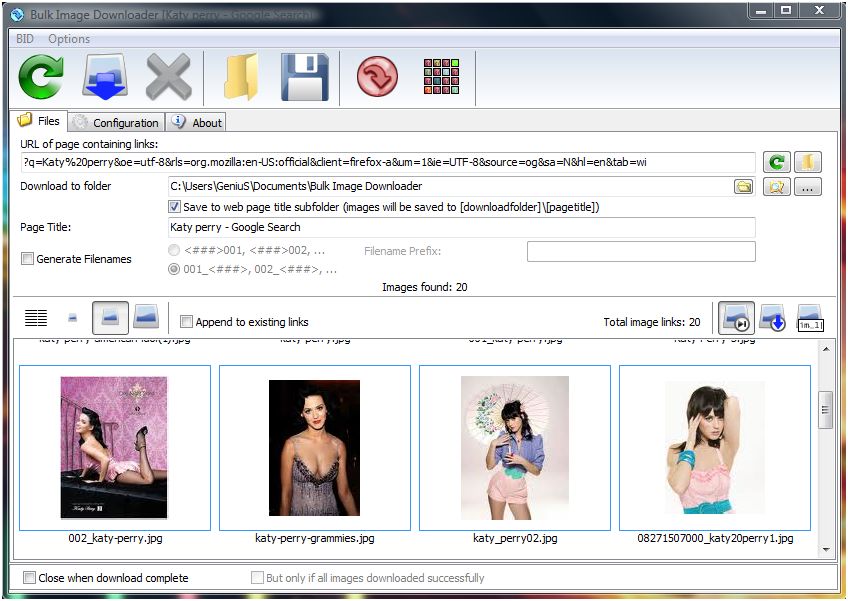Click the ellipsis browse button

[x=807, y=187]
